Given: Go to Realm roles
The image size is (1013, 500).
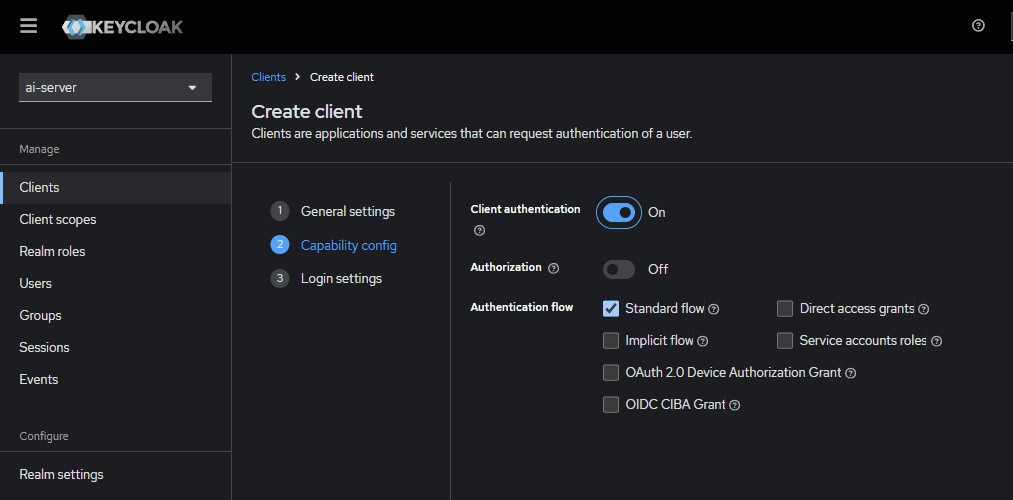Looking at the screenshot, I should (x=116, y=251).
